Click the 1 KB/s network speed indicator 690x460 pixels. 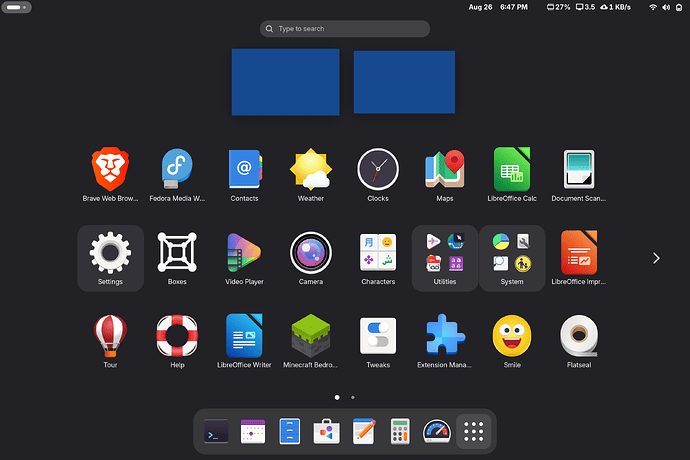pos(616,7)
